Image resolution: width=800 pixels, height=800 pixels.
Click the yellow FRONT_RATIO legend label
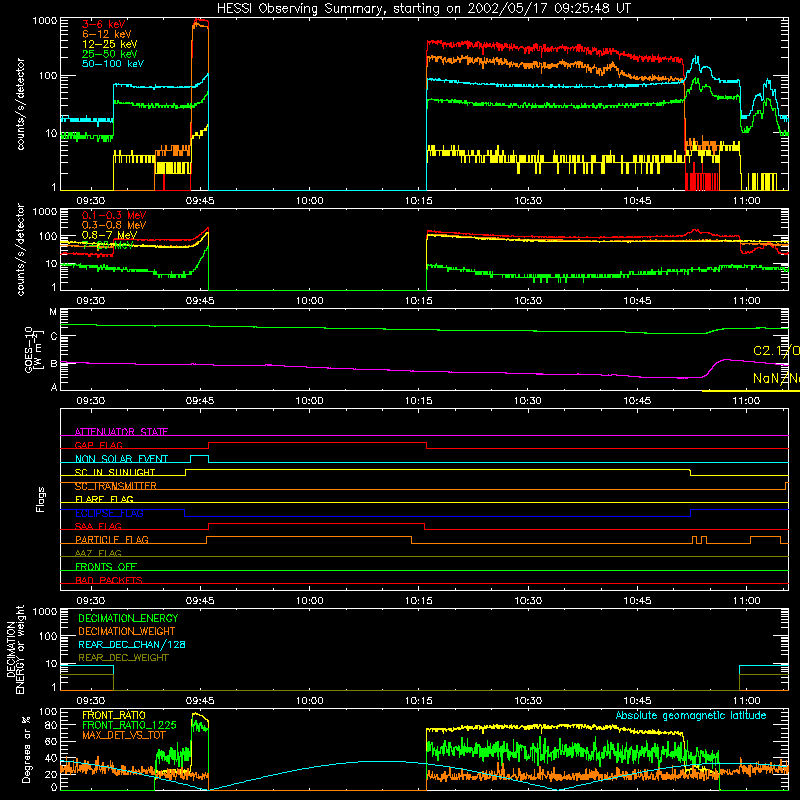[114, 715]
